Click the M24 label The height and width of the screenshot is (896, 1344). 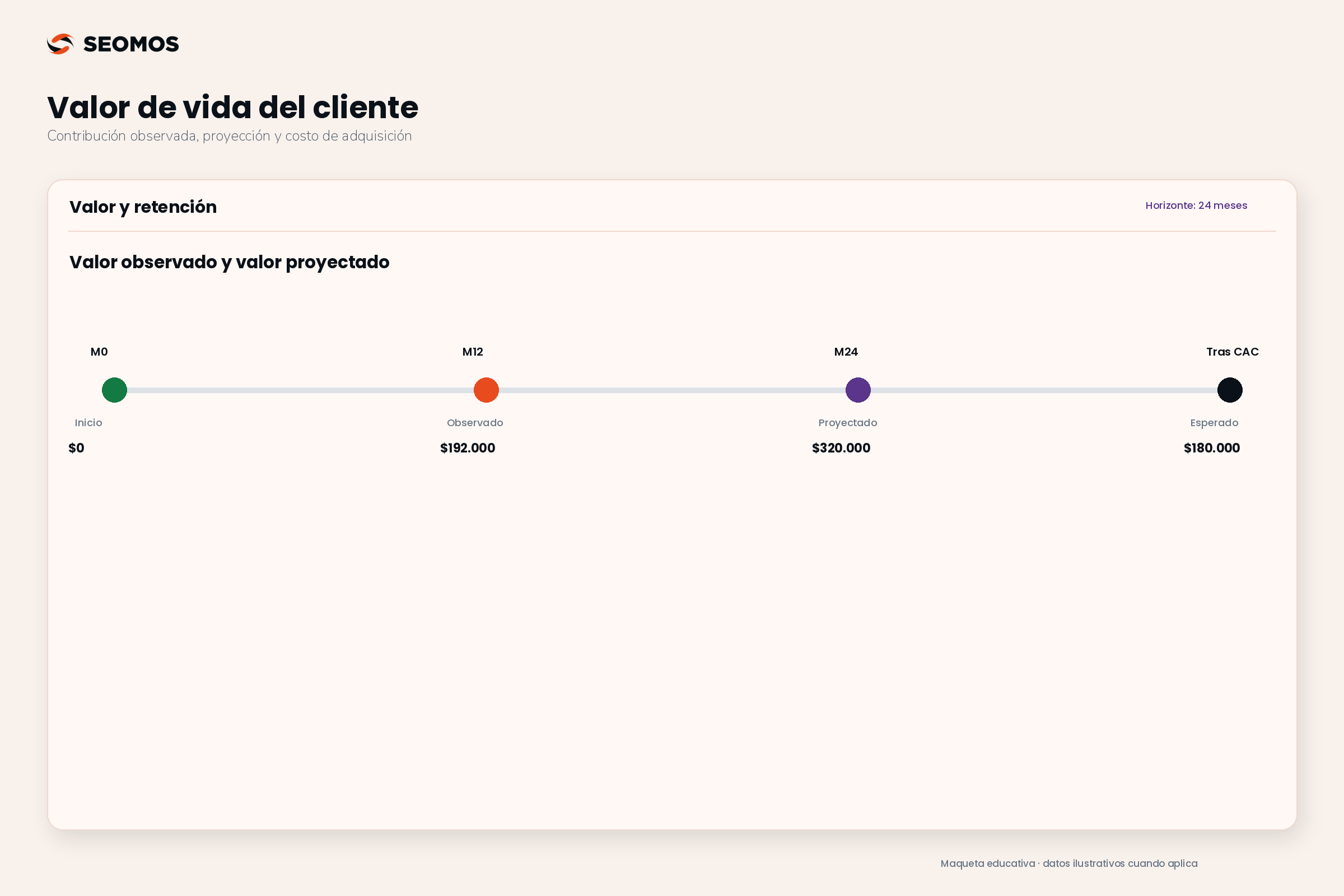point(846,352)
